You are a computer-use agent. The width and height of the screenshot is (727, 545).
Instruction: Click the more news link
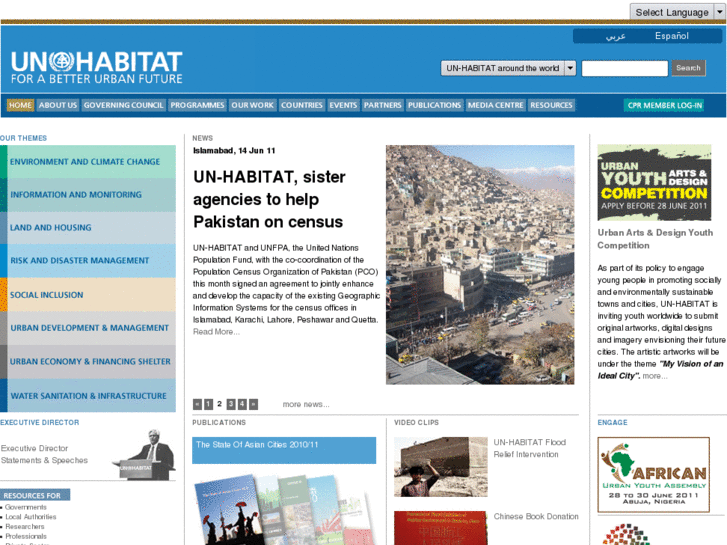[306, 404]
